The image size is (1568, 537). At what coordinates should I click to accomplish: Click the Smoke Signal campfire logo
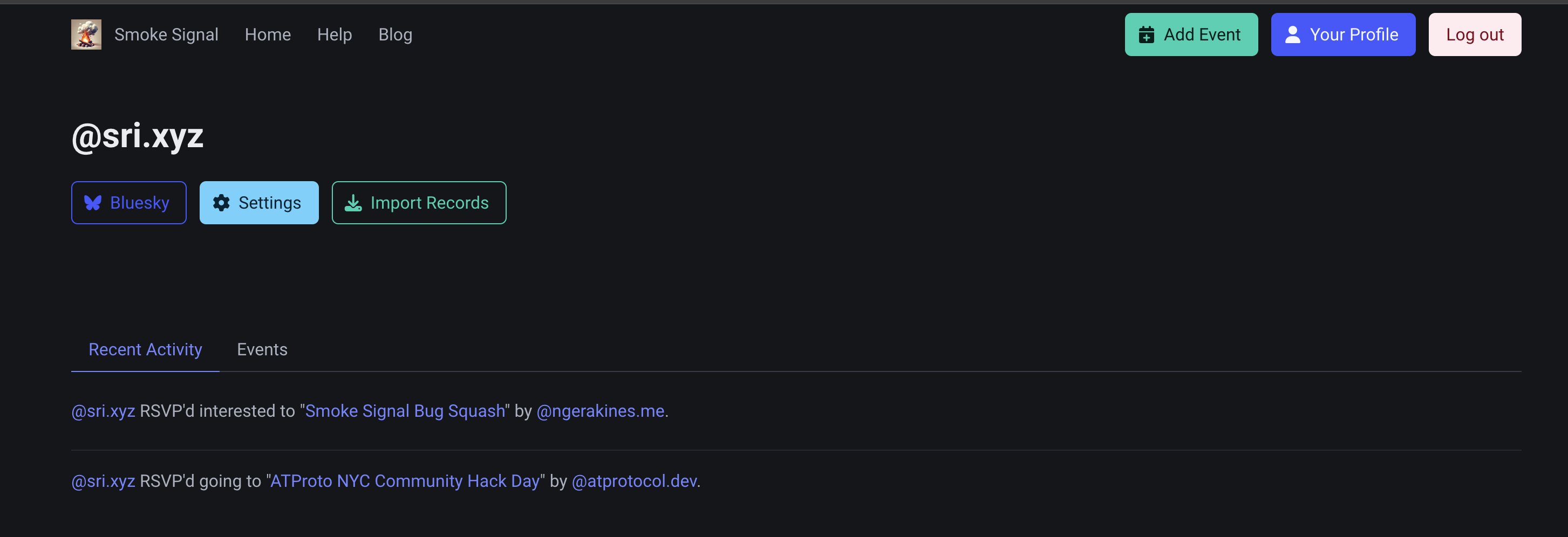[x=86, y=35]
